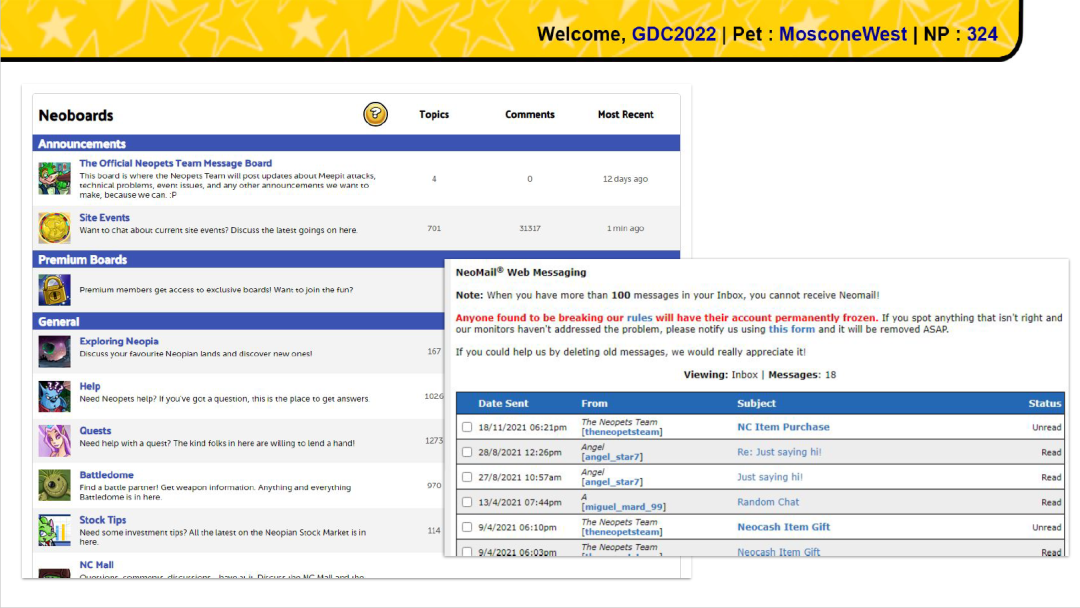Screen dimensions: 1080x608
Task: Click the '12 days ago' most recent value
Action: pos(625,179)
